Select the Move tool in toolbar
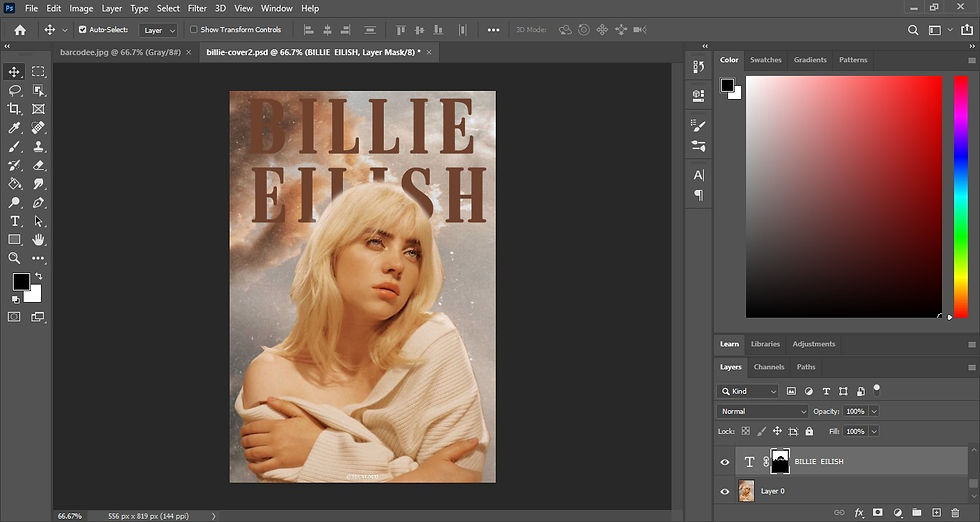980x522 pixels. (15, 72)
